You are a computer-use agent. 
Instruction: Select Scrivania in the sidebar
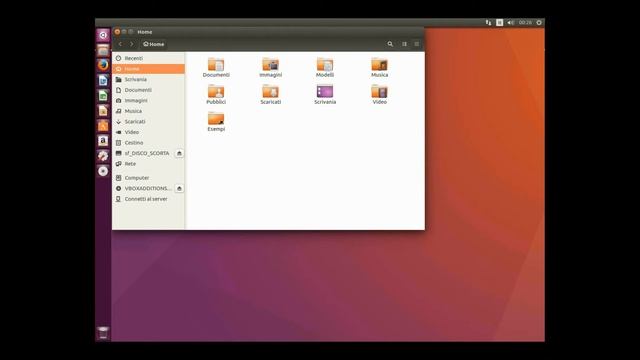pyautogui.click(x=149, y=80)
